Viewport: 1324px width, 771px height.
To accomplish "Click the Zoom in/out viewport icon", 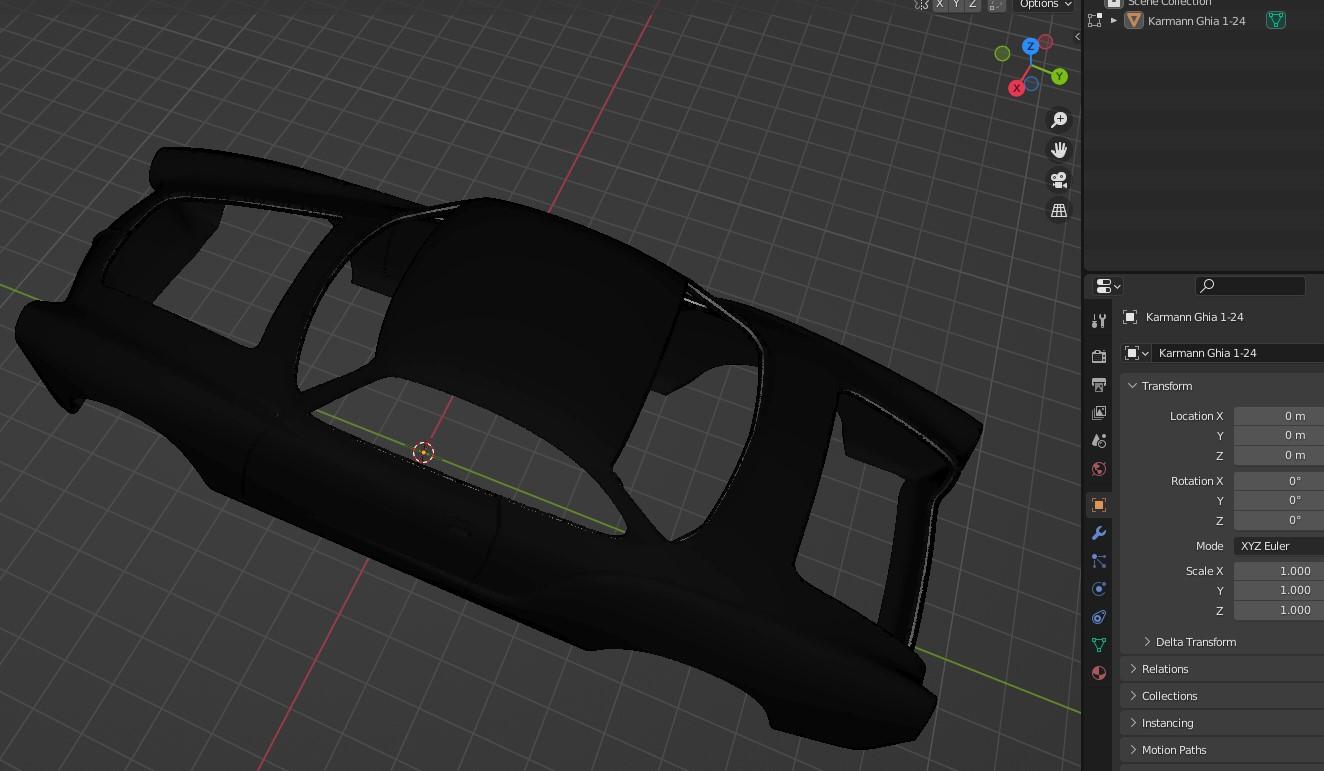I will pyautogui.click(x=1059, y=120).
